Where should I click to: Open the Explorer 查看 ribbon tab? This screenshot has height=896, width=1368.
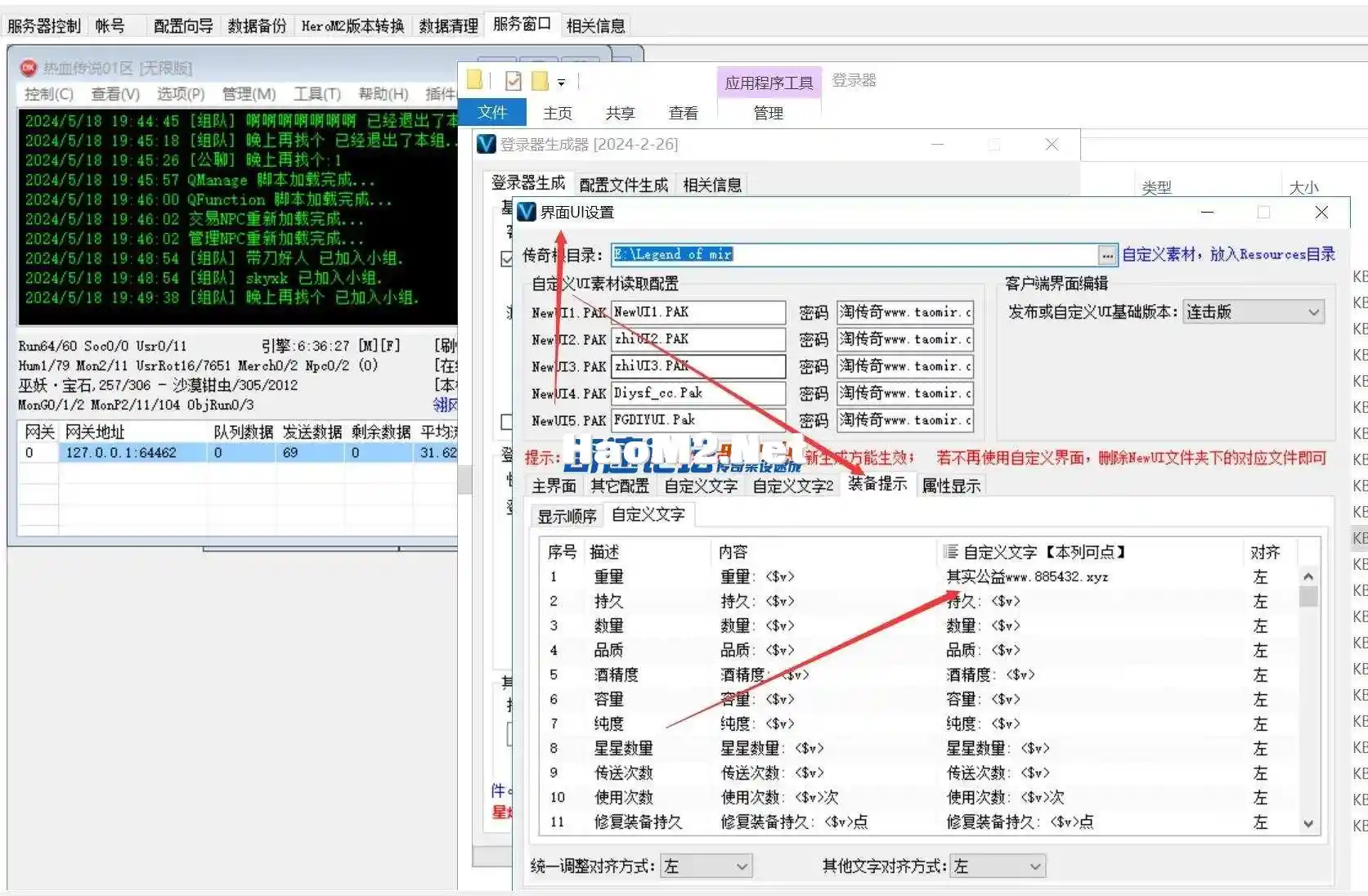(x=684, y=114)
